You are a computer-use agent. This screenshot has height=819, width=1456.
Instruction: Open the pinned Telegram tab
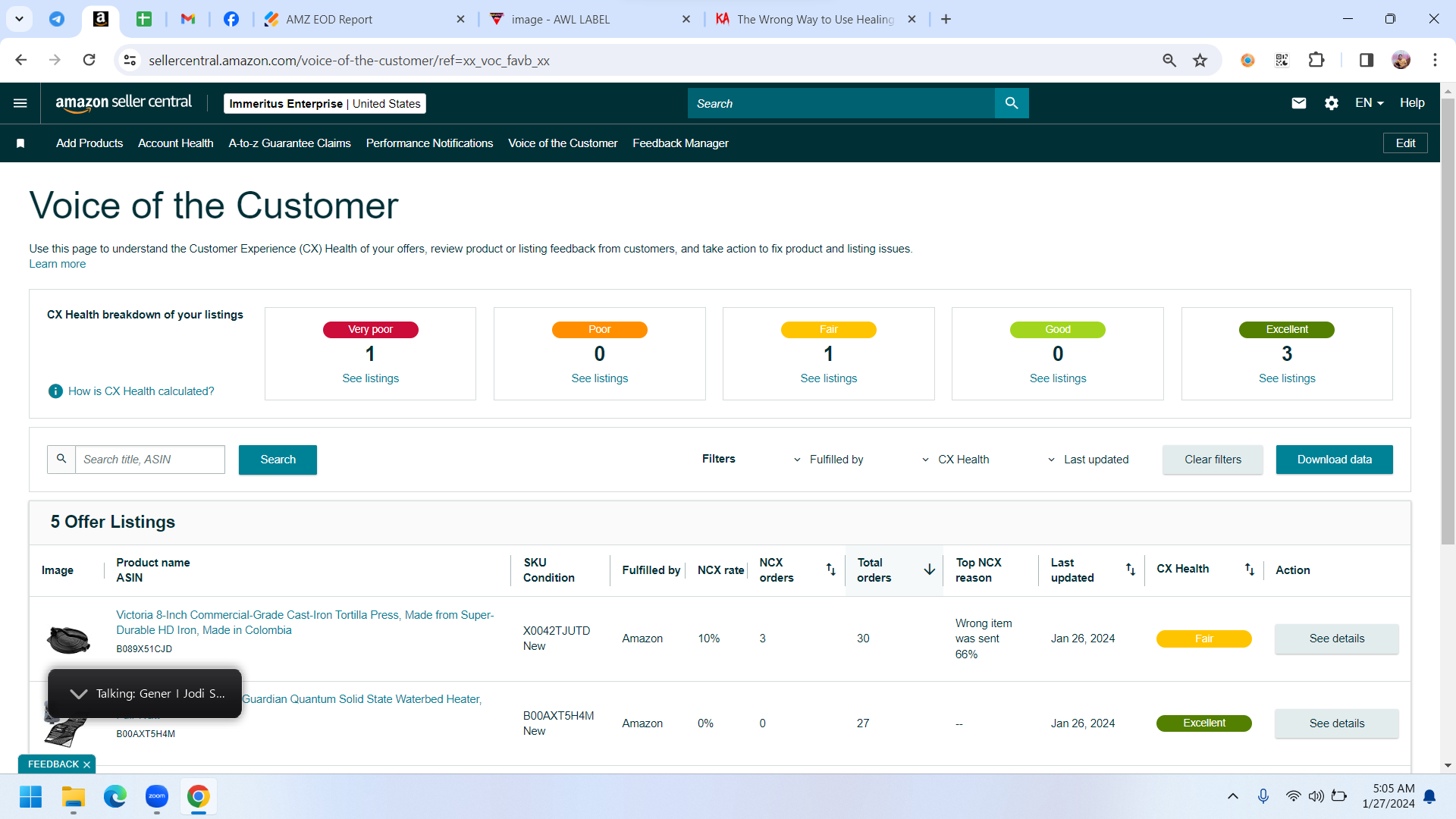click(57, 19)
